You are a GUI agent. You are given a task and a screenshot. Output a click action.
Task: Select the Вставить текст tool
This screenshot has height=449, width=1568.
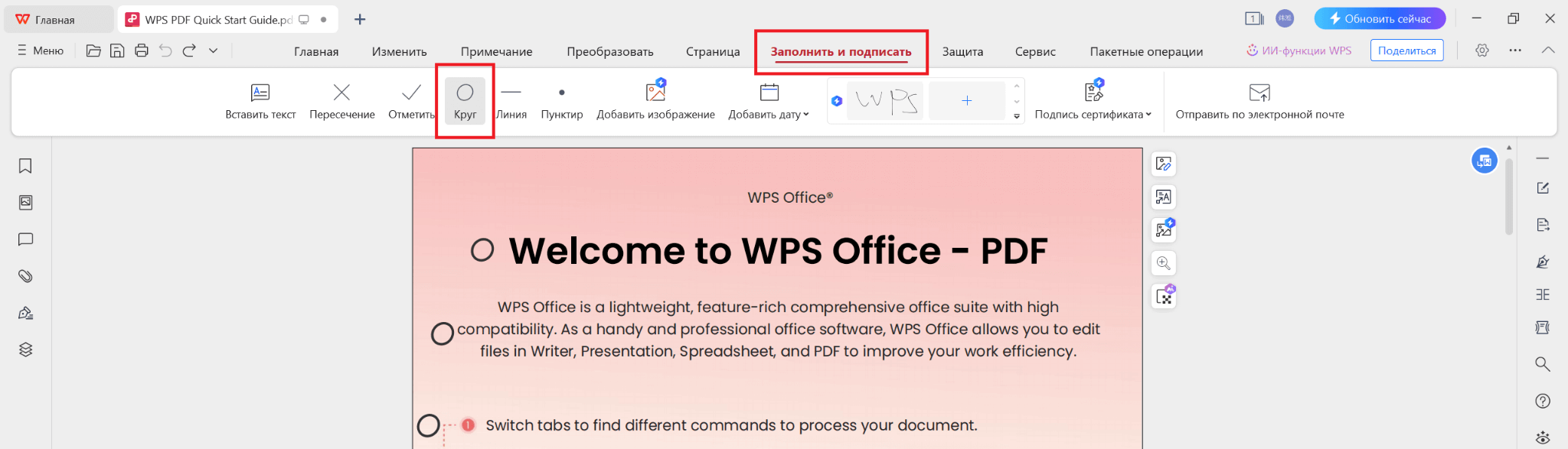point(260,102)
